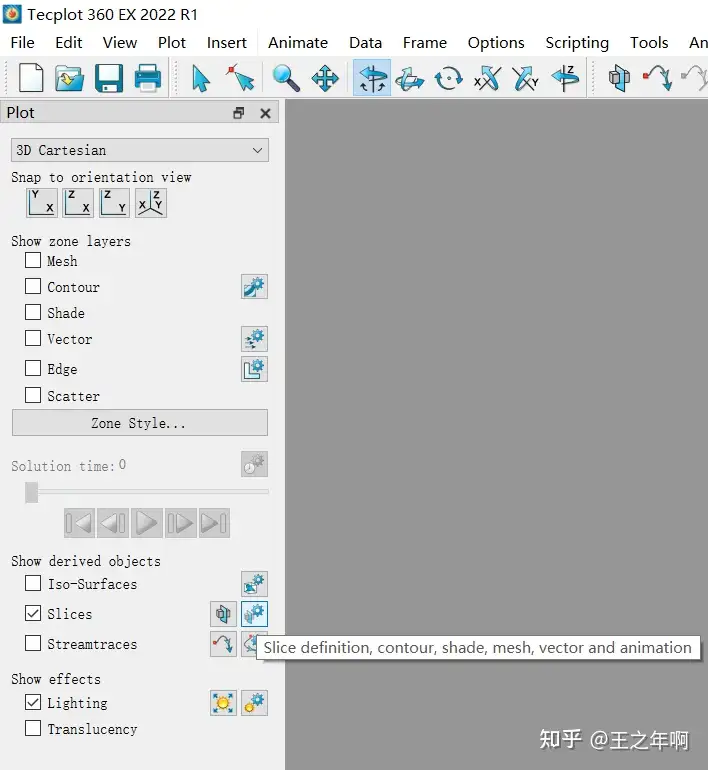Open the Animate menu
This screenshot has height=770, width=708.
point(298,43)
